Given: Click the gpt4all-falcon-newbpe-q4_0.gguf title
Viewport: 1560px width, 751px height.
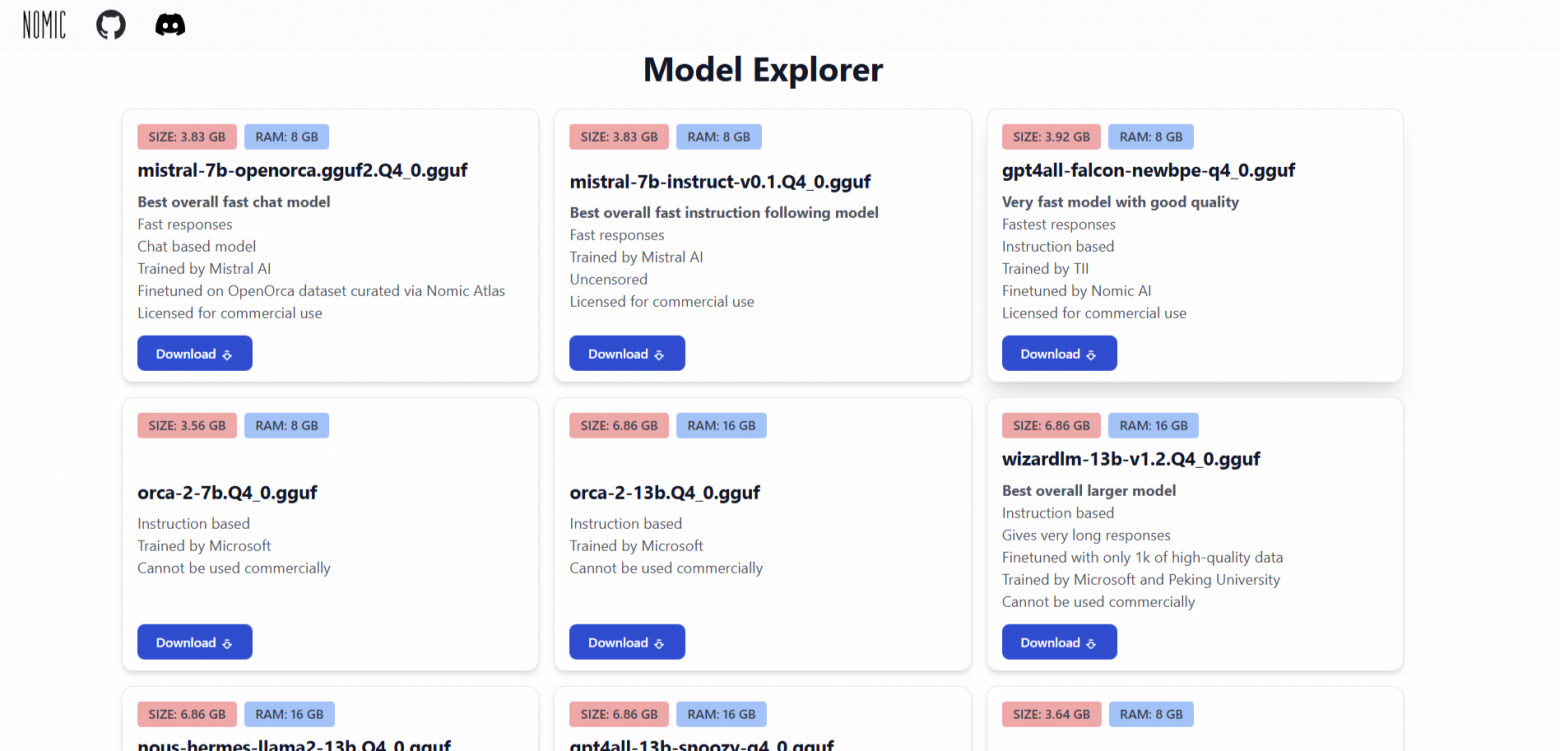Looking at the screenshot, I should (1148, 170).
